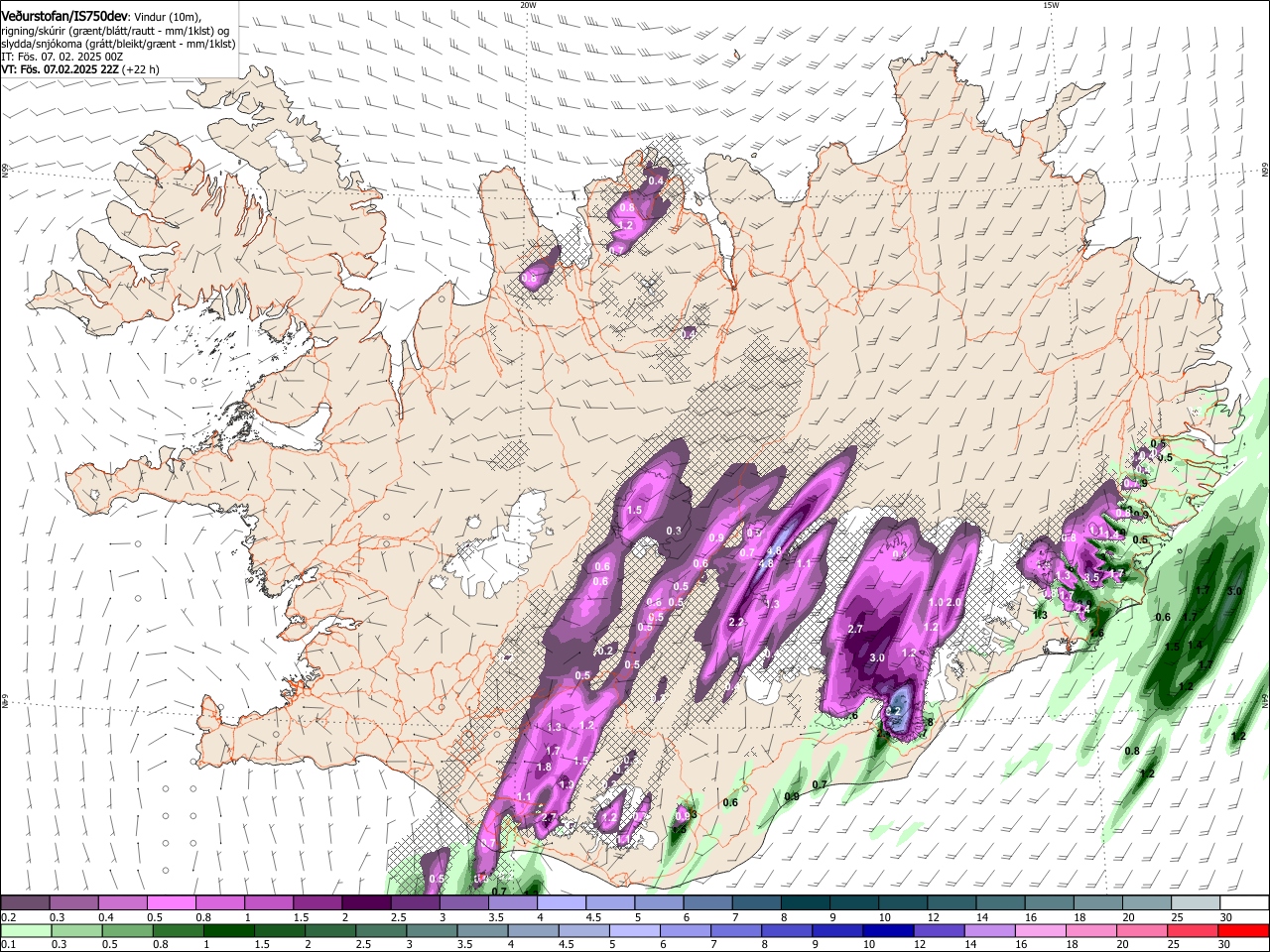Select the 'Vindur (10m)' parameter text
This screenshot has height=952, width=1270.
pyautogui.click(x=168, y=16)
